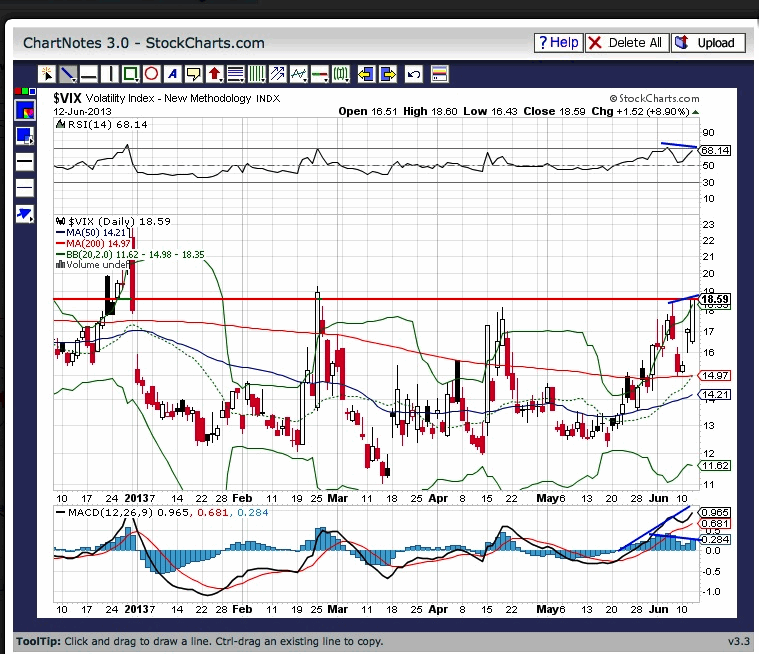Open the fill opacity option
The height and width of the screenshot is (654, 759).
point(25,136)
